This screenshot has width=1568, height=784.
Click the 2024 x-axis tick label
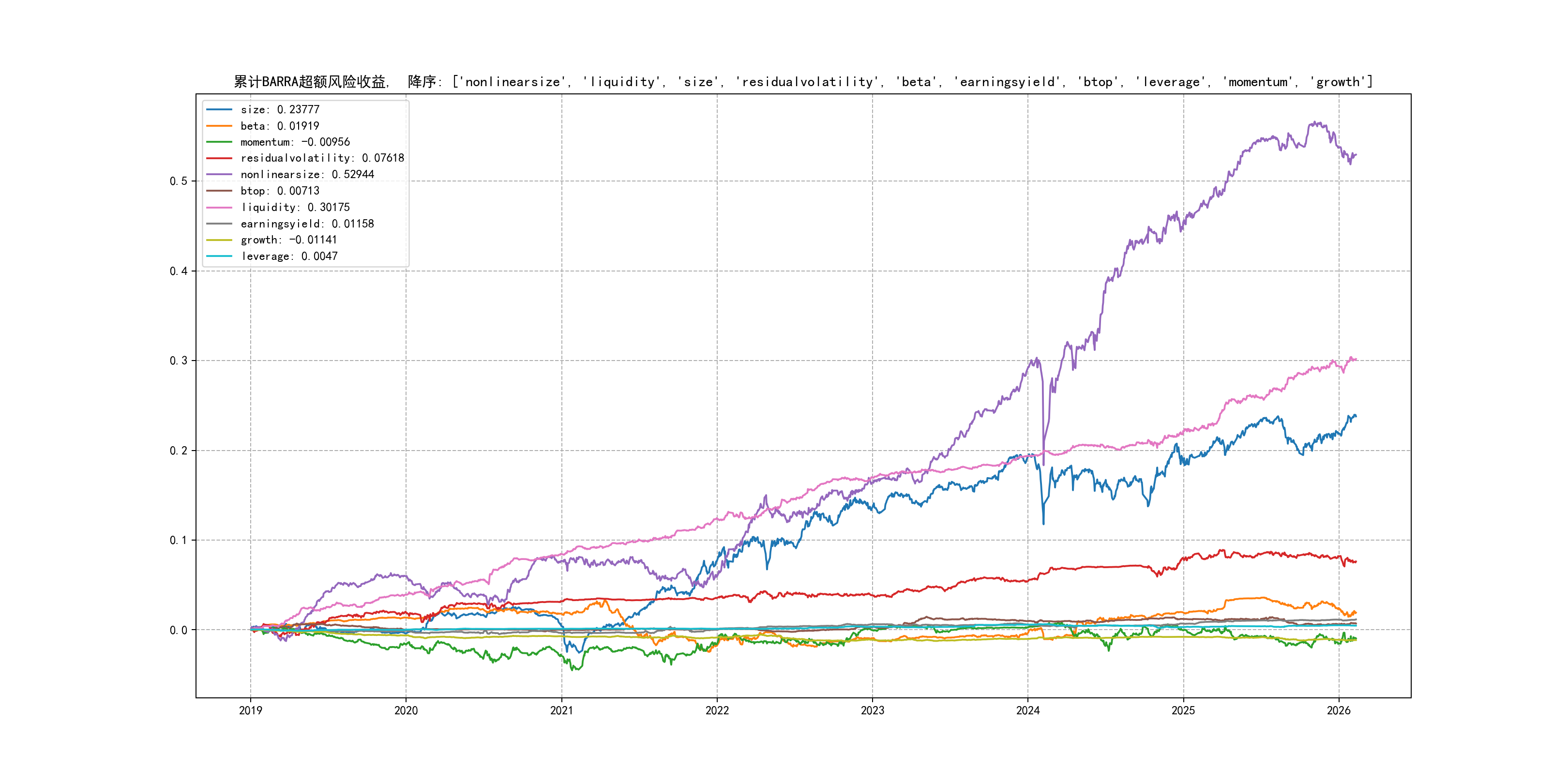tap(1028, 710)
